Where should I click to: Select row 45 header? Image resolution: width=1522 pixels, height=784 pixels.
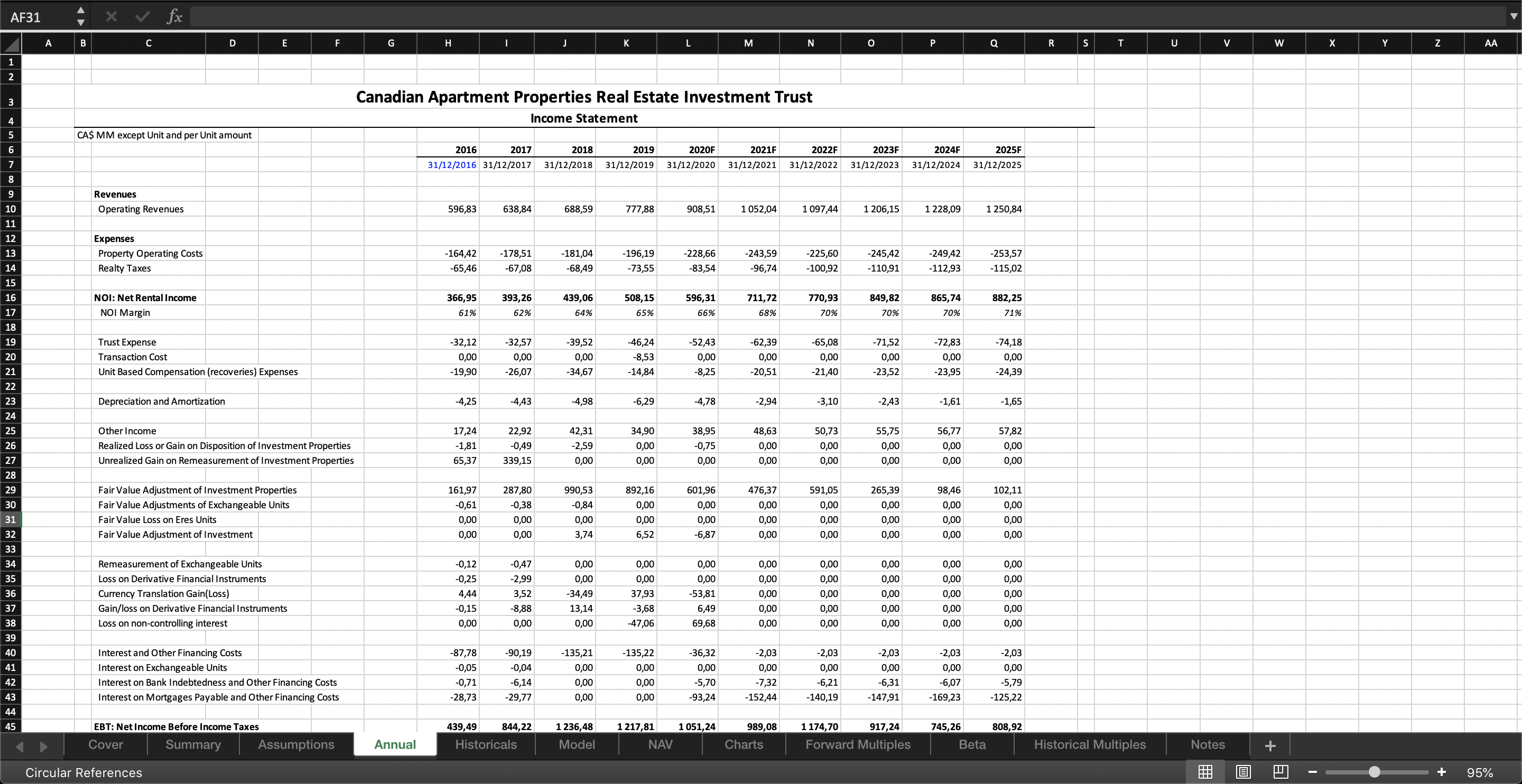(x=11, y=726)
